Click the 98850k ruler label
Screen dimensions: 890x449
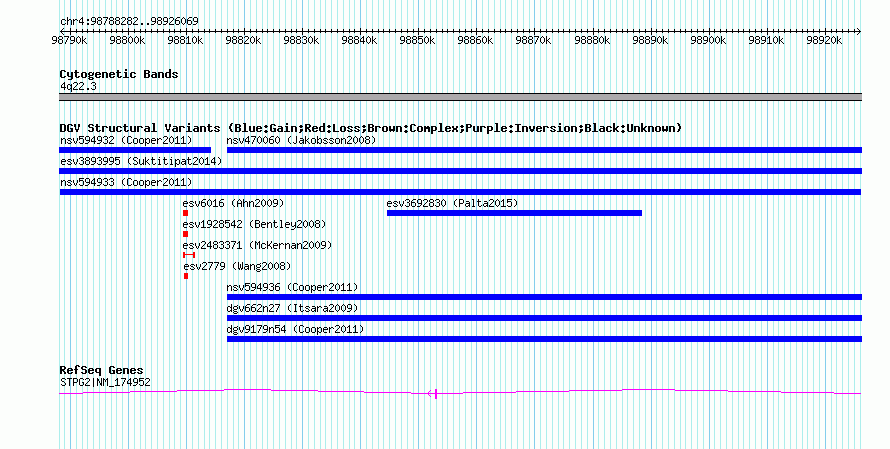(417, 40)
